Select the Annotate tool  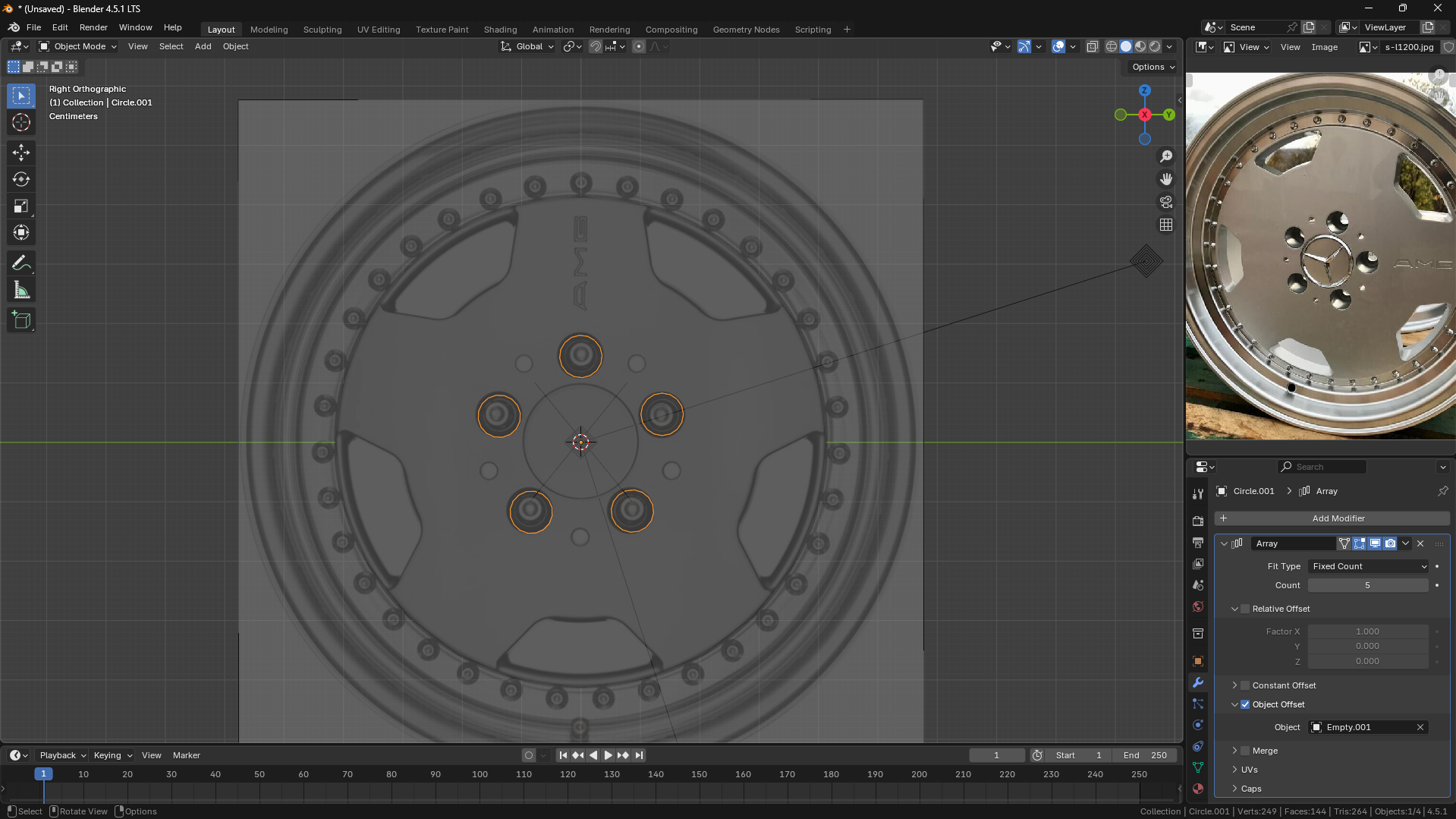pos(21,263)
